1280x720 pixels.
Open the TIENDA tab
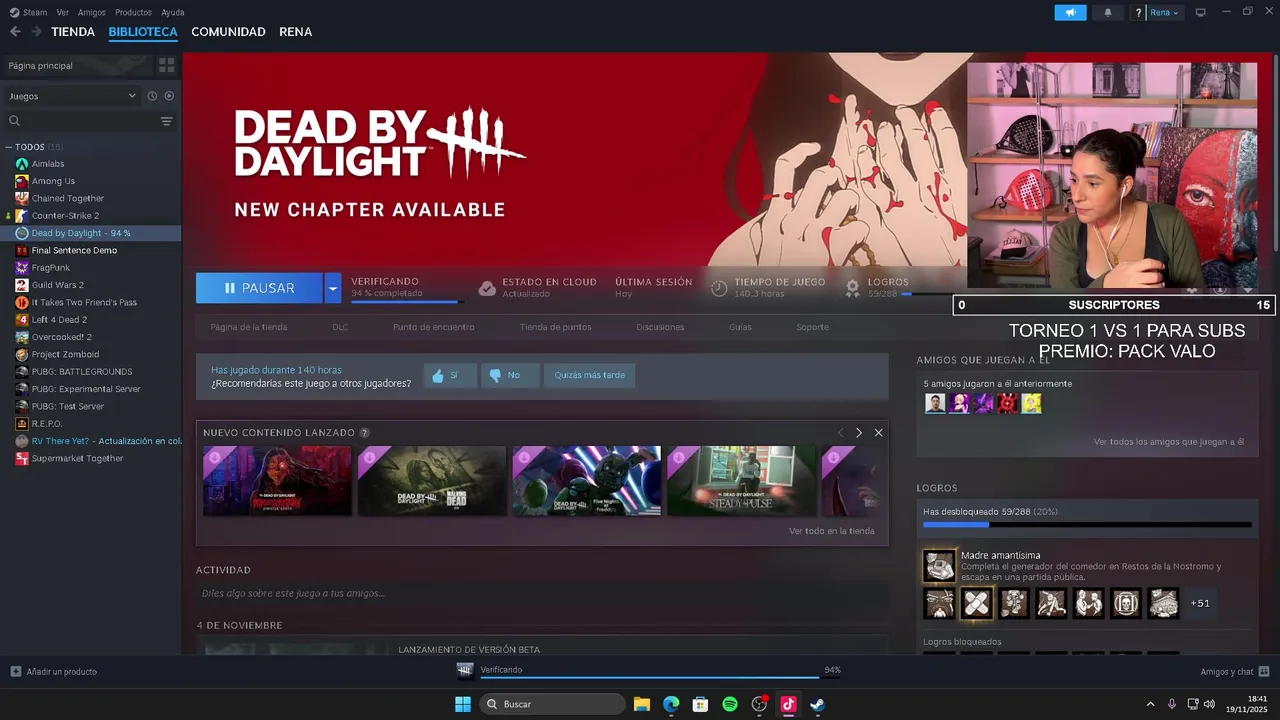[73, 32]
